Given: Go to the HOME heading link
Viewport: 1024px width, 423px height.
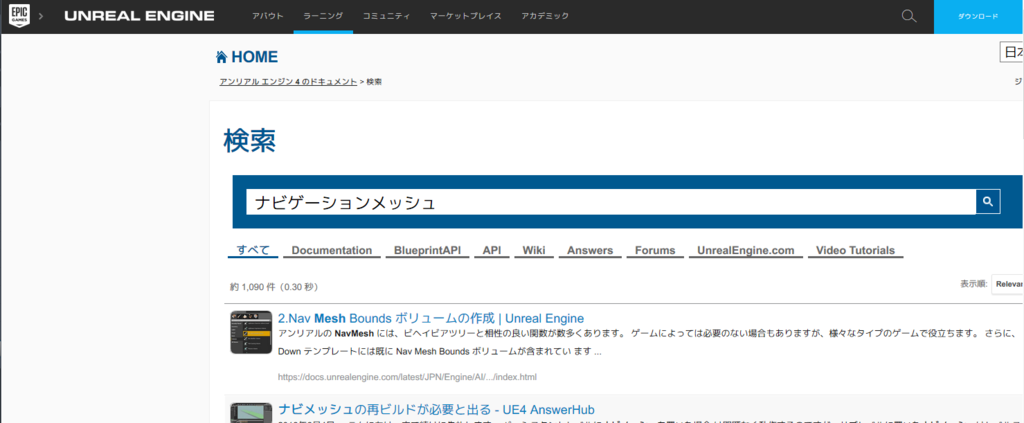Looking at the screenshot, I should point(254,57).
